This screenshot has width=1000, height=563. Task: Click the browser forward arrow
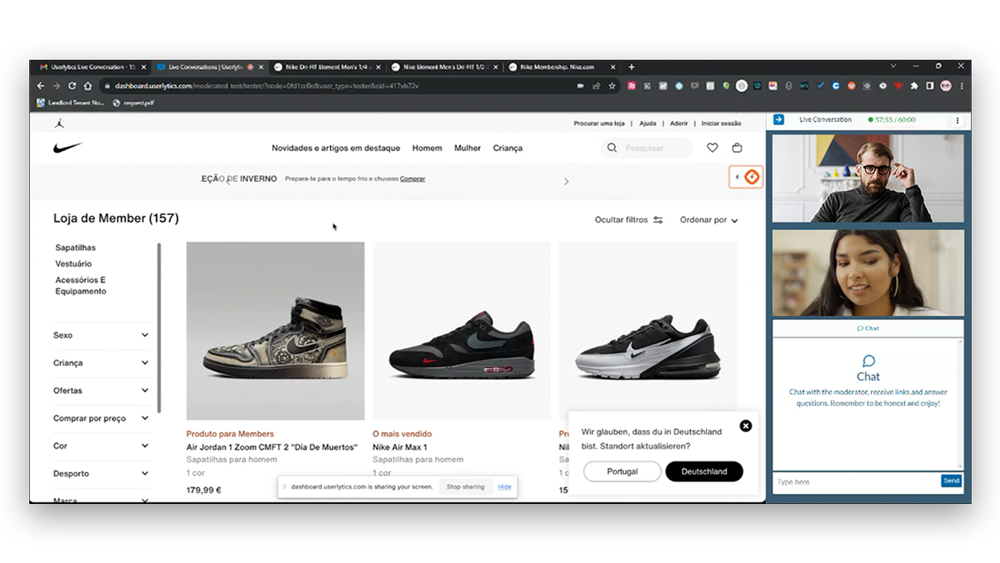point(56,85)
